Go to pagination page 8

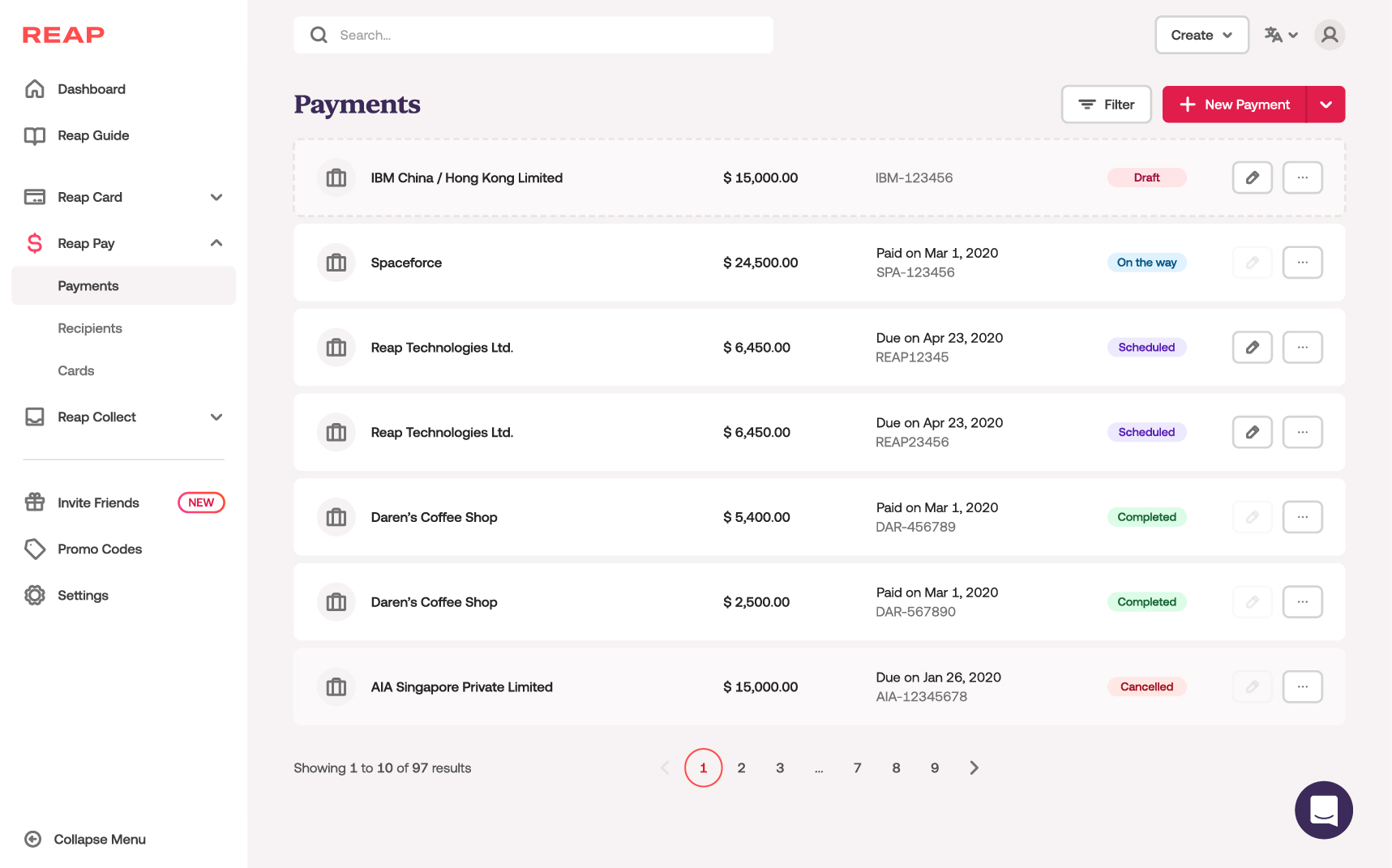point(896,768)
